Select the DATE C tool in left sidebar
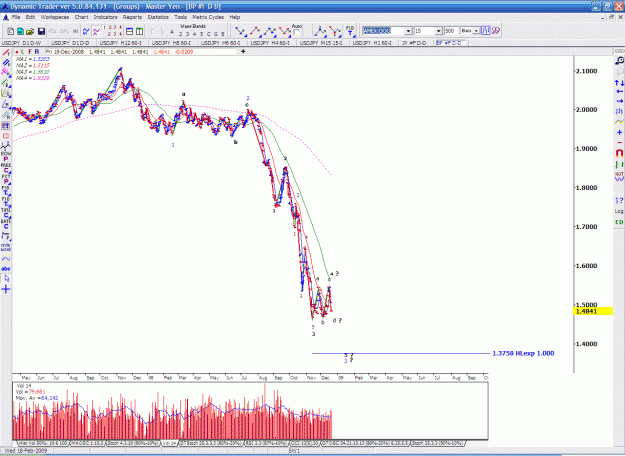 (x=6, y=224)
